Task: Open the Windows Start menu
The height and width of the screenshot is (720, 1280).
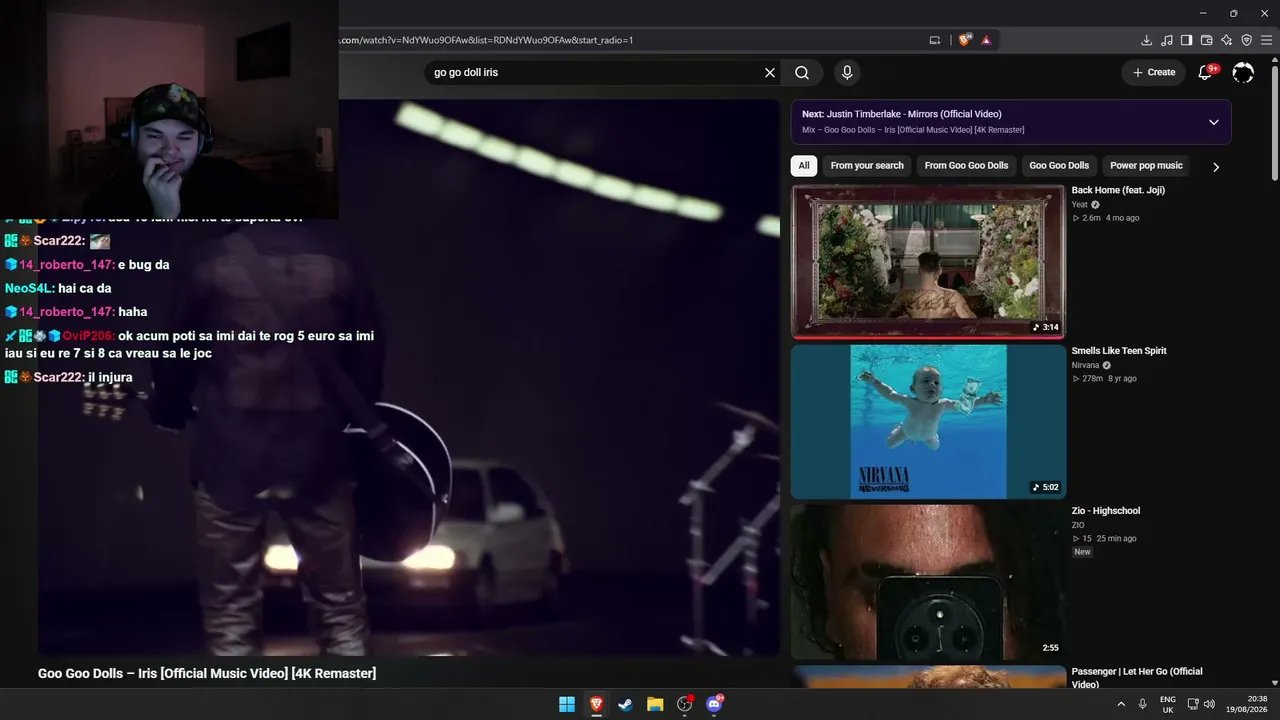Action: pos(567,704)
